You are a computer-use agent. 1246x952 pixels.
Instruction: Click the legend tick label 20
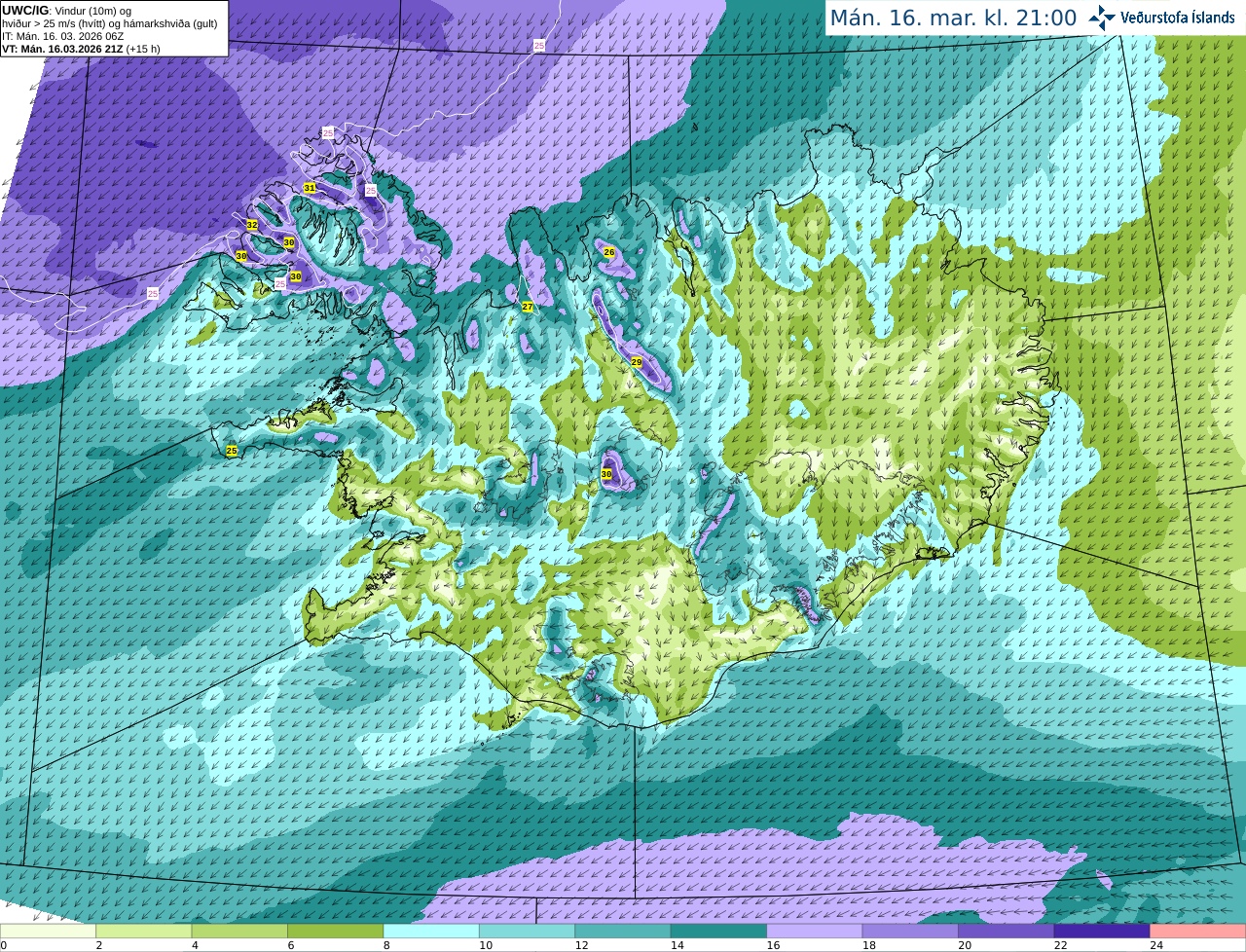(965, 945)
